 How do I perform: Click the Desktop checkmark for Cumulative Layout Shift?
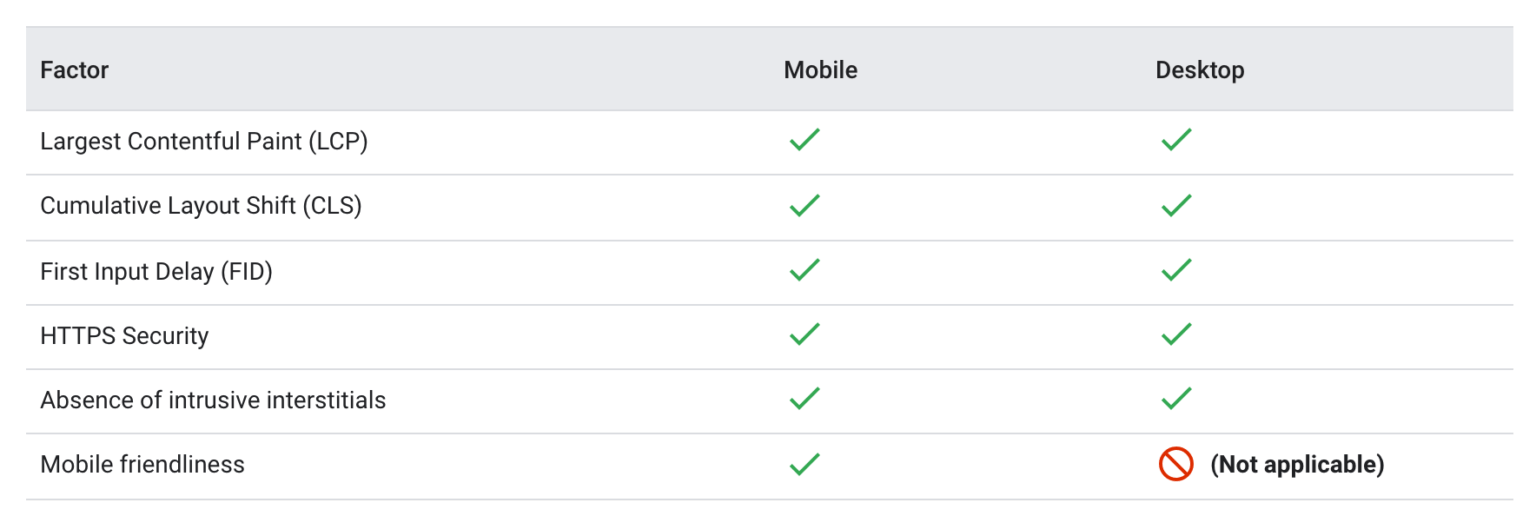click(x=1176, y=206)
